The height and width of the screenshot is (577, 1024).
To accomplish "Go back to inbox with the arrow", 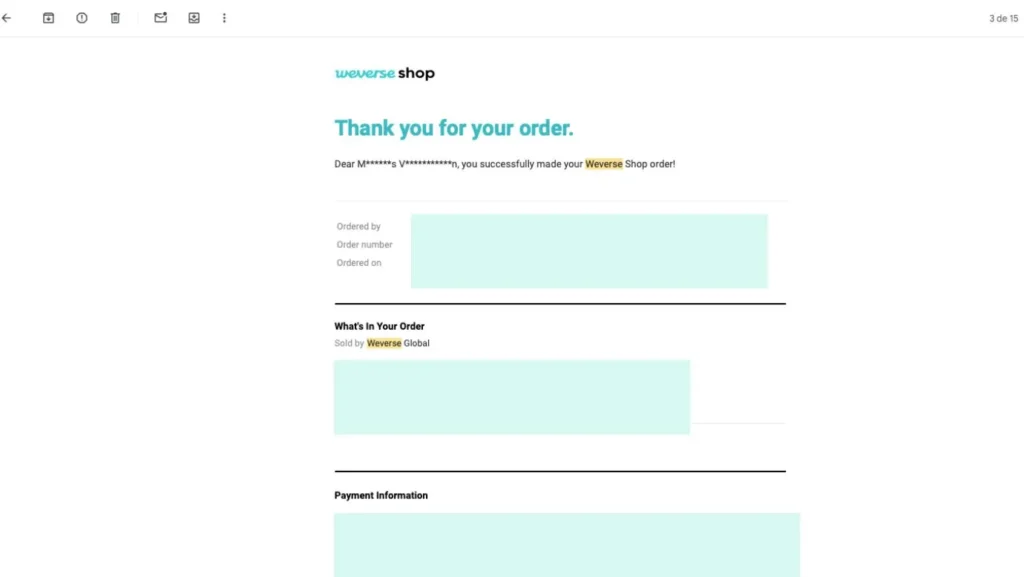I will click(x=7, y=18).
